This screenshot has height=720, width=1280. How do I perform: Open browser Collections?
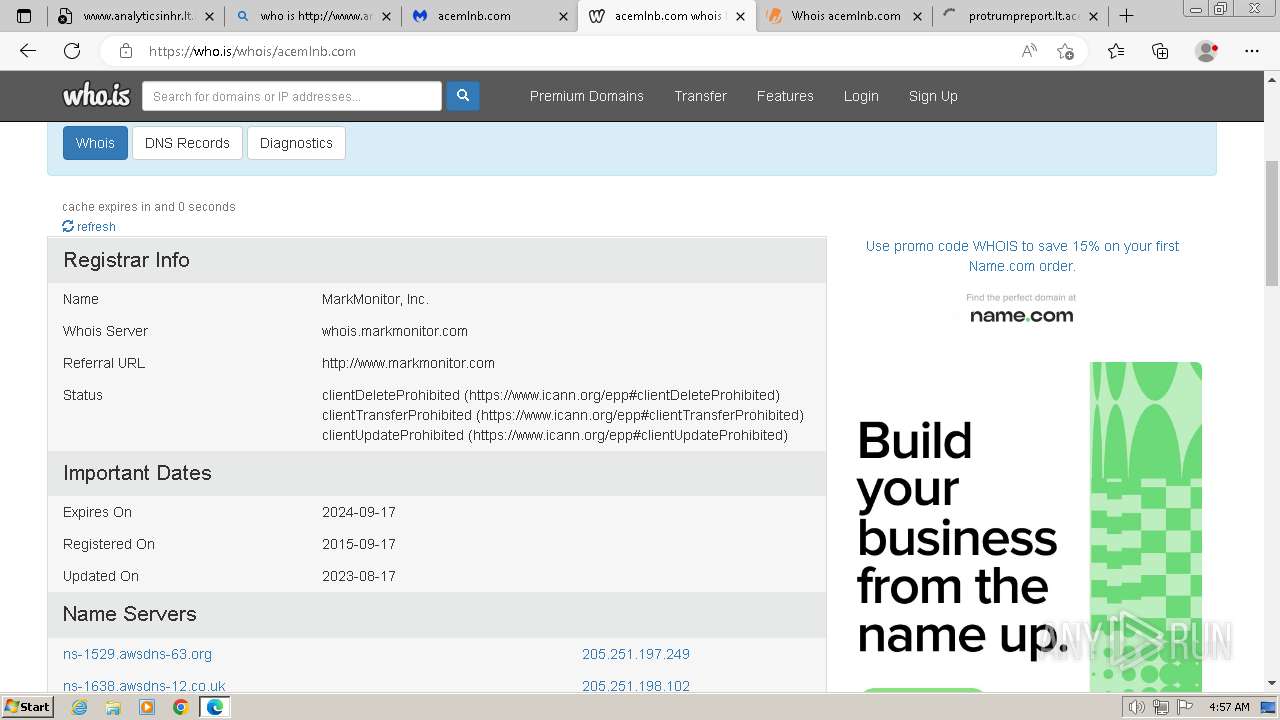coord(1160,51)
